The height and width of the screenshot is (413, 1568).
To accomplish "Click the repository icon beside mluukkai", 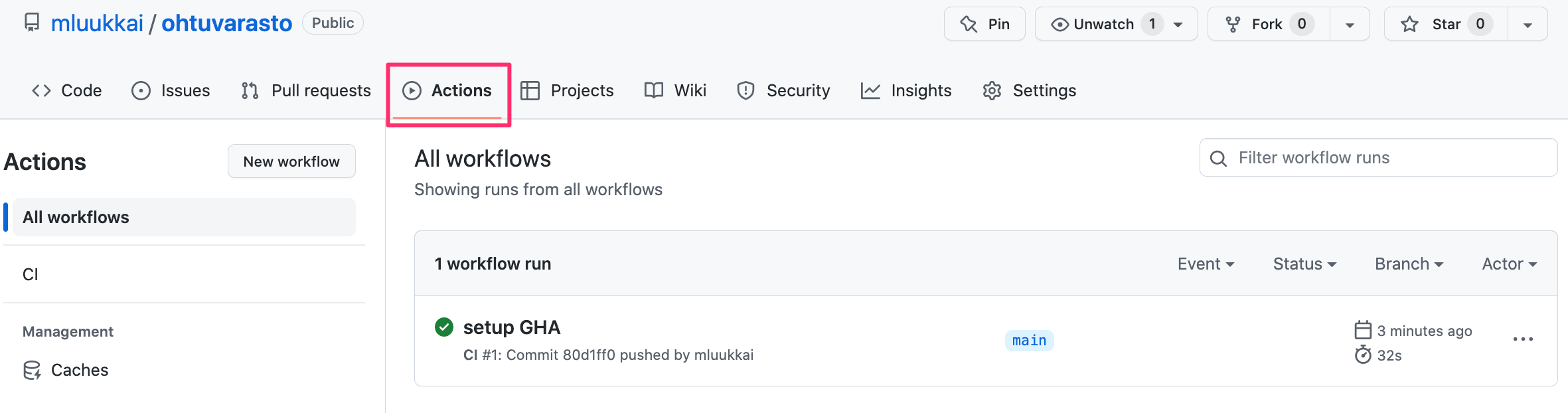I will (31, 23).
